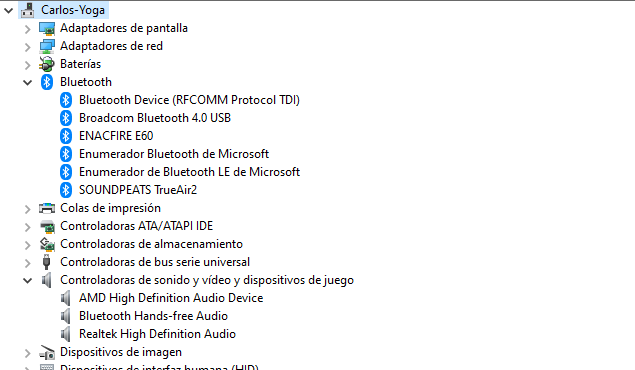Collapse the Bluetooth category
Image resolution: width=635 pixels, height=370 pixels.
(x=27, y=83)
